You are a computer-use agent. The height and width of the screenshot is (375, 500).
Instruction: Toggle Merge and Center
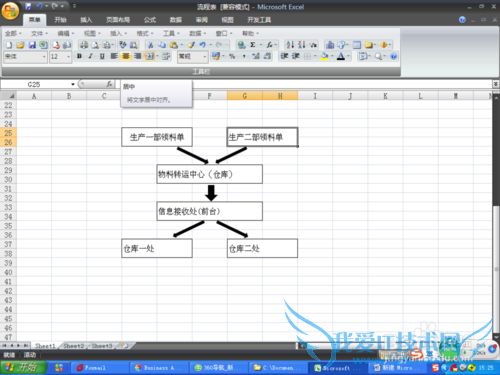point(149,56)
